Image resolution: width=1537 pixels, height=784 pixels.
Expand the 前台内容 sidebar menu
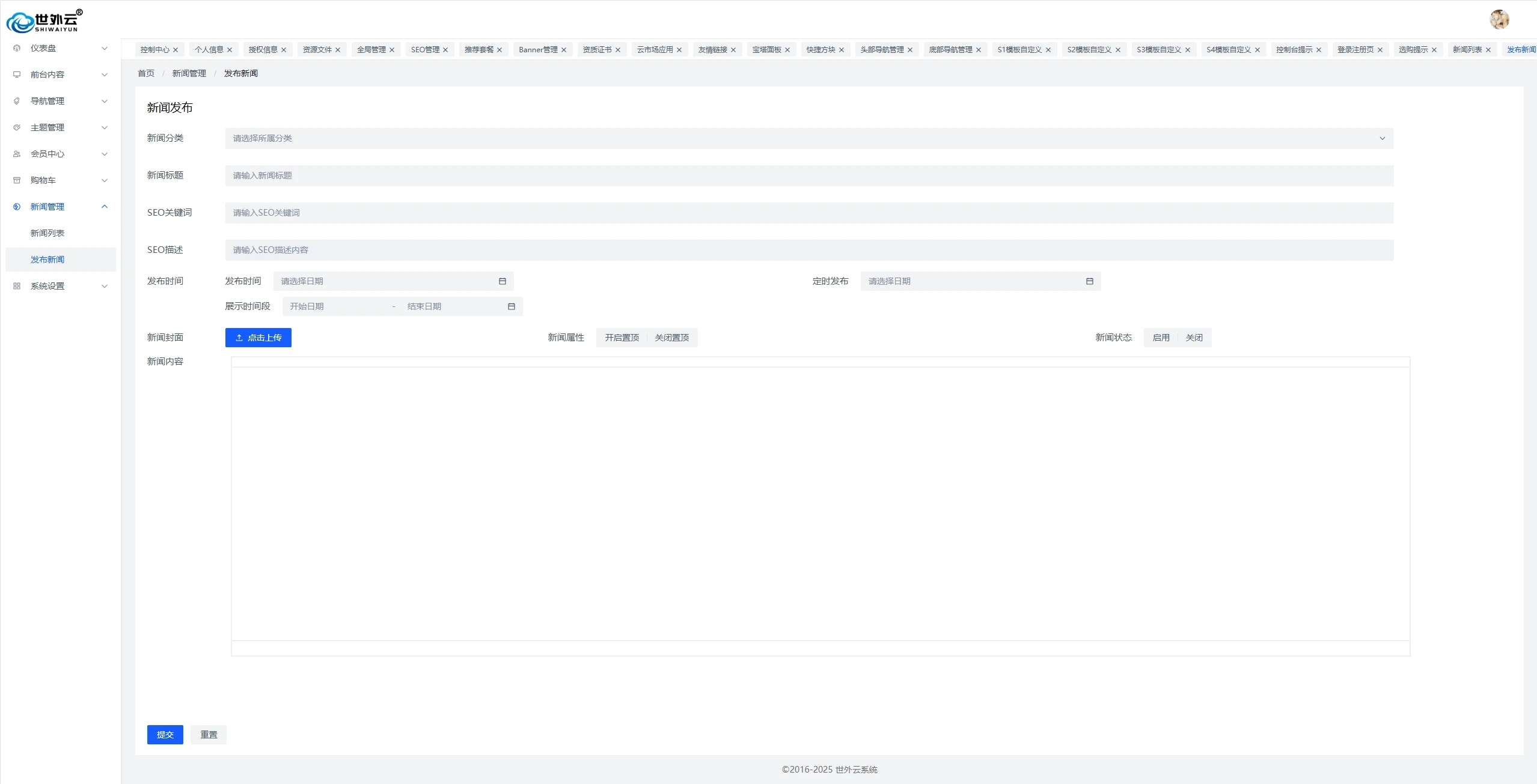pyautogui.click(x=60, y=74)
